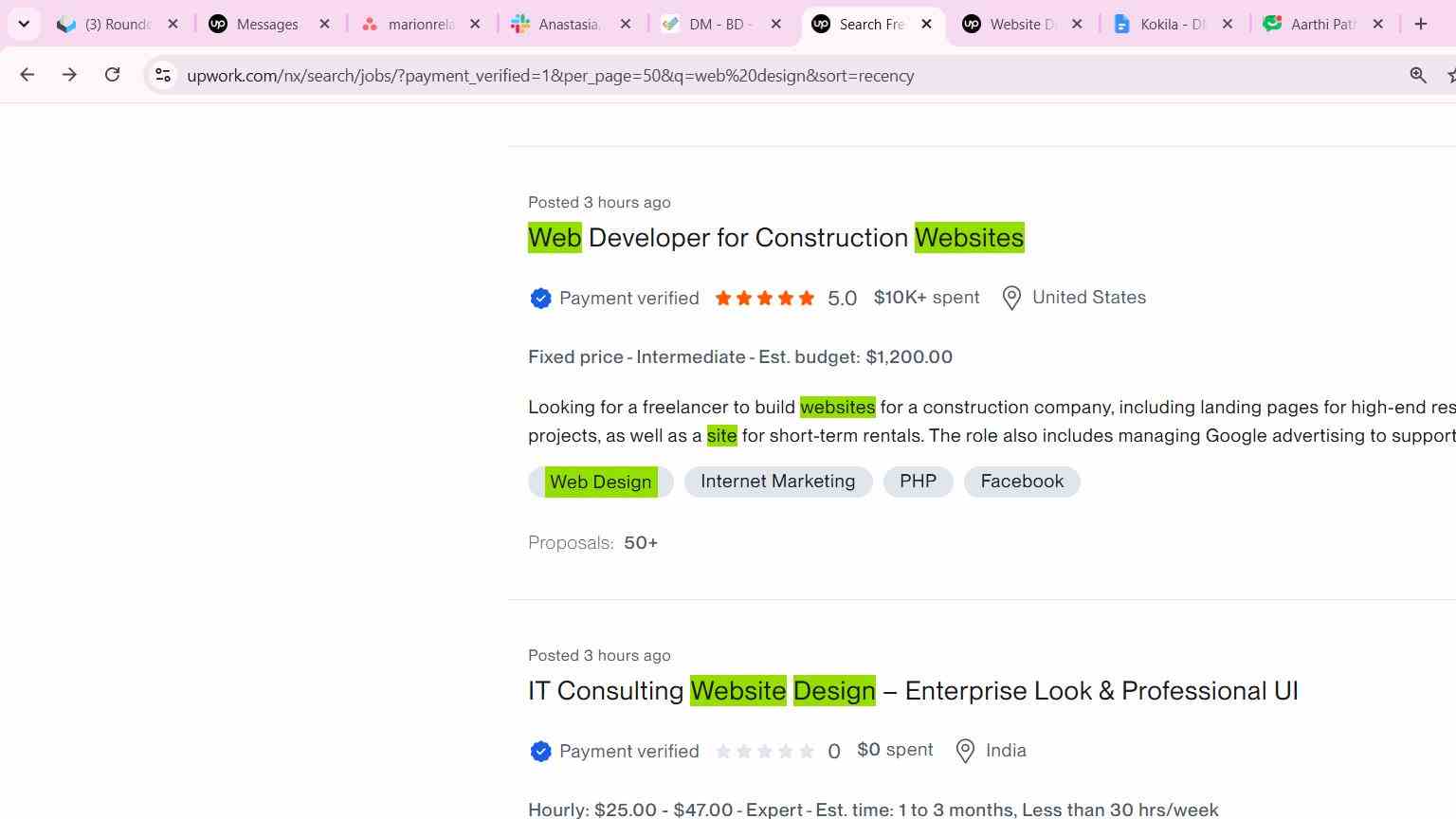Close the Anastasia Slack tab

click(625, 24)
